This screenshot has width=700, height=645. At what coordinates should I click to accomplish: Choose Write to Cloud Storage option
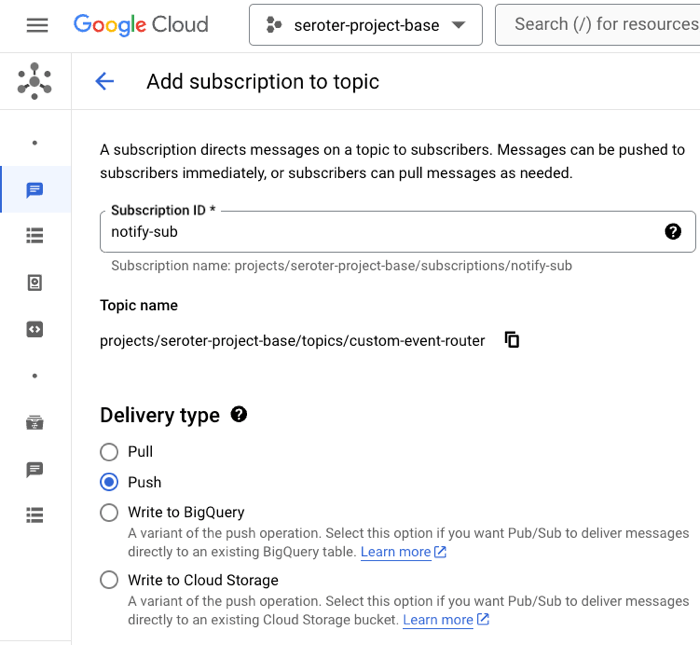pyautogui.click(x=109, y=580)
